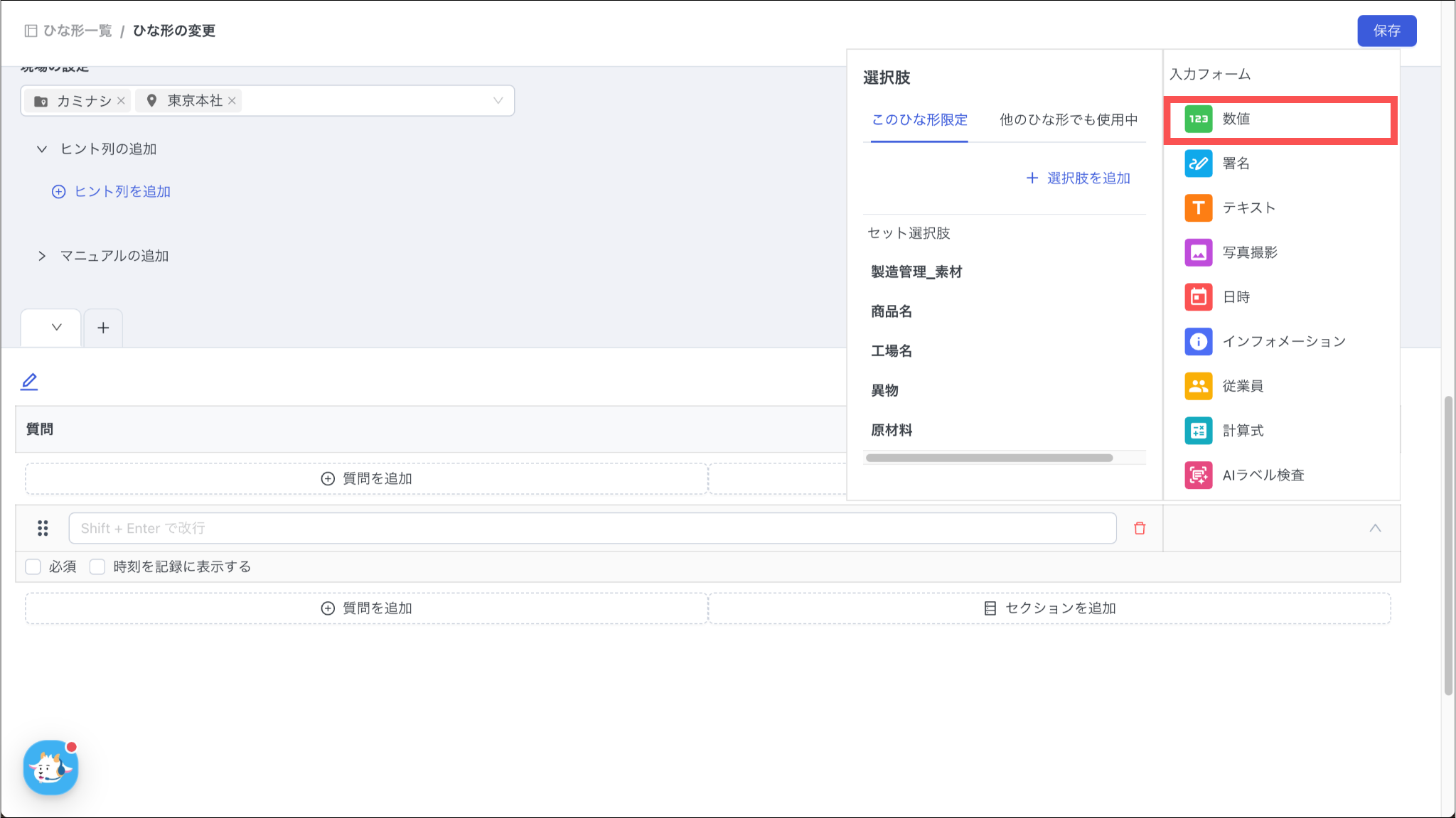Pick the 計算式 formula input icon

pos(1198,431)
